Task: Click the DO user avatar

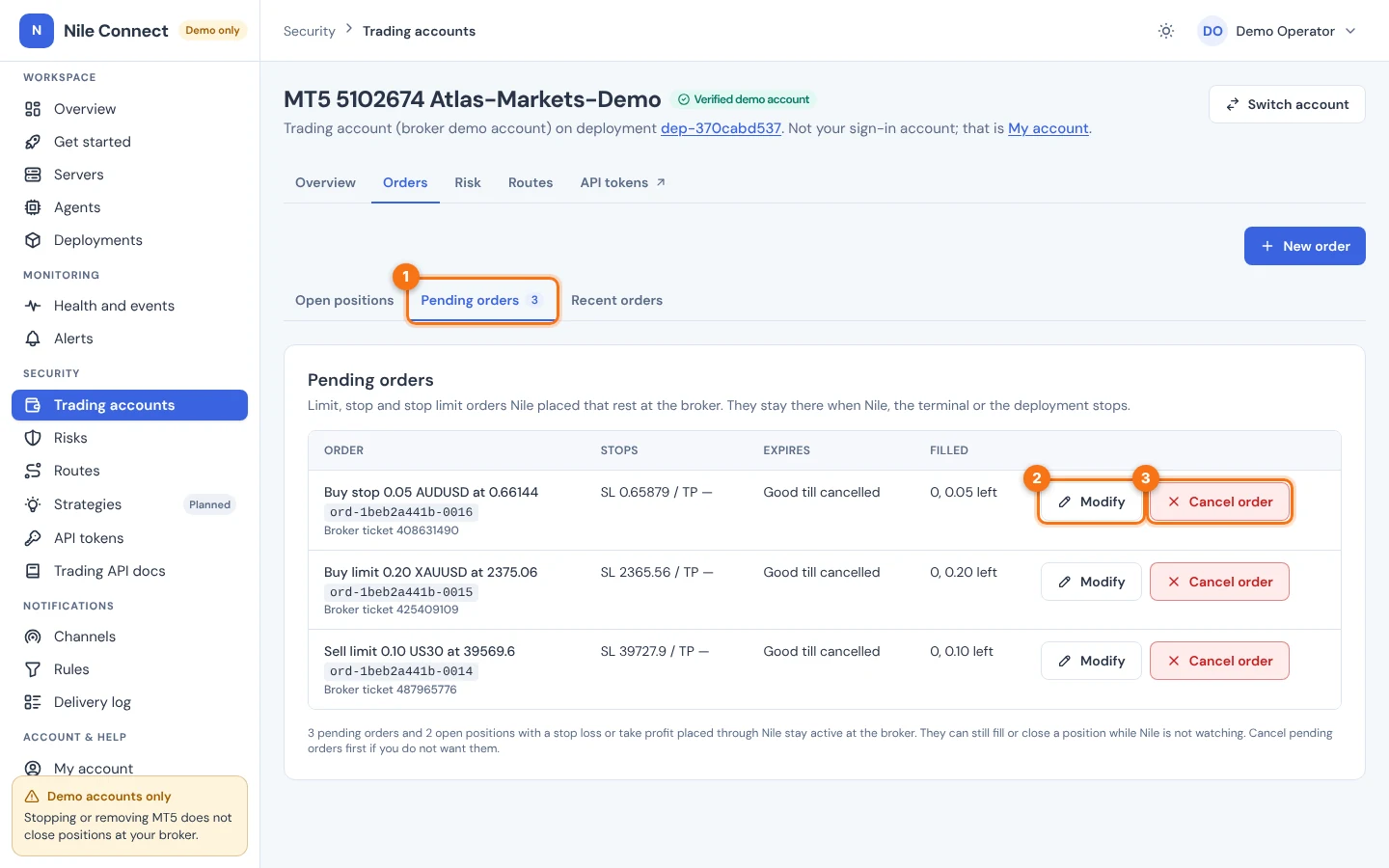Action: tap(1212, 31)
